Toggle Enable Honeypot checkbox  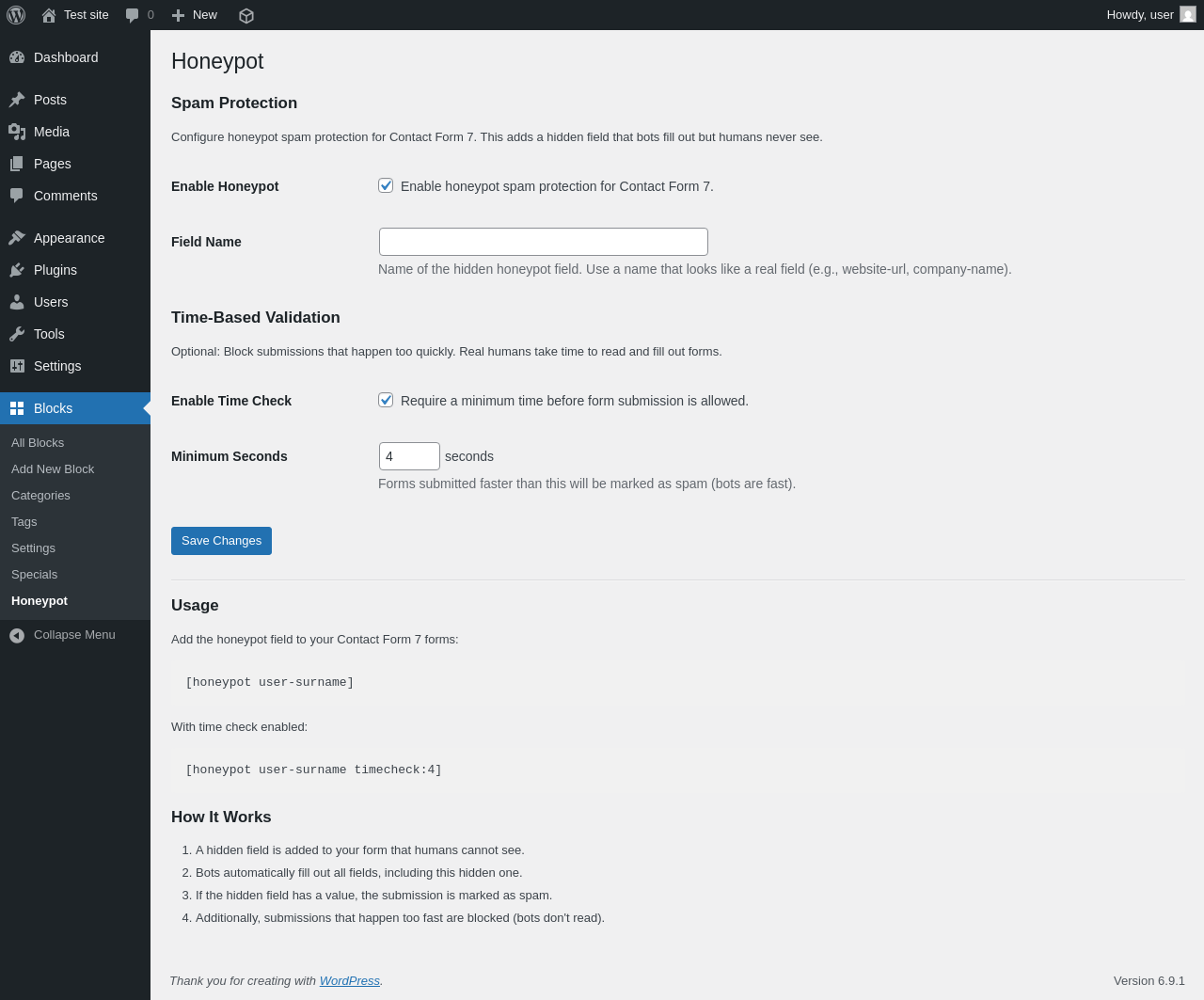click(x=386, y=185)
